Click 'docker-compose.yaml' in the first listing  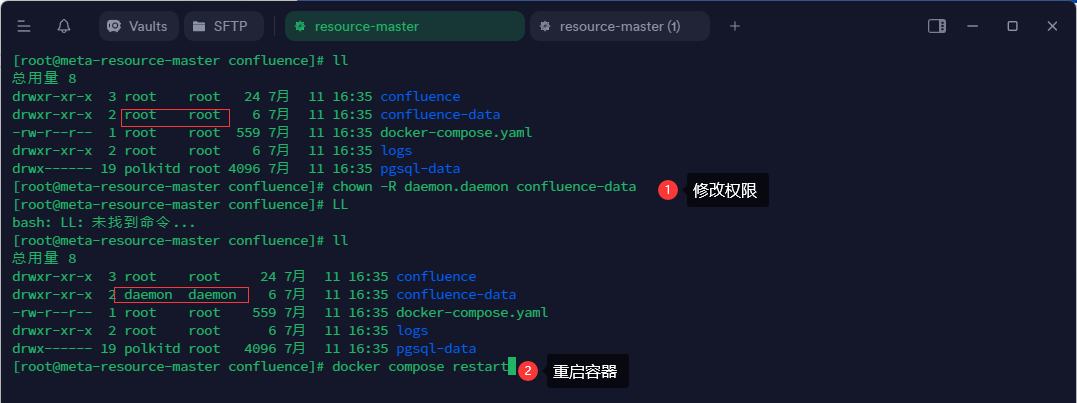click(x=456, y=133)
